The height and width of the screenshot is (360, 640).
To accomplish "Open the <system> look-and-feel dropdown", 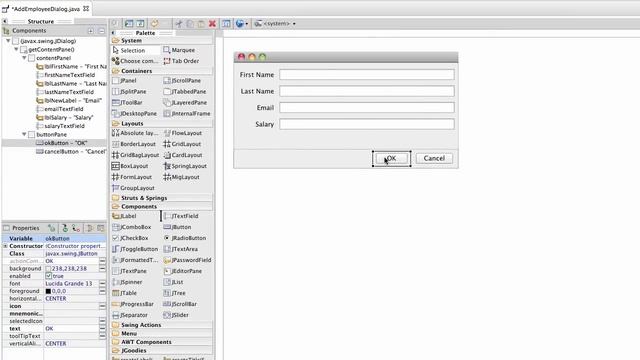I will (275, 24).
